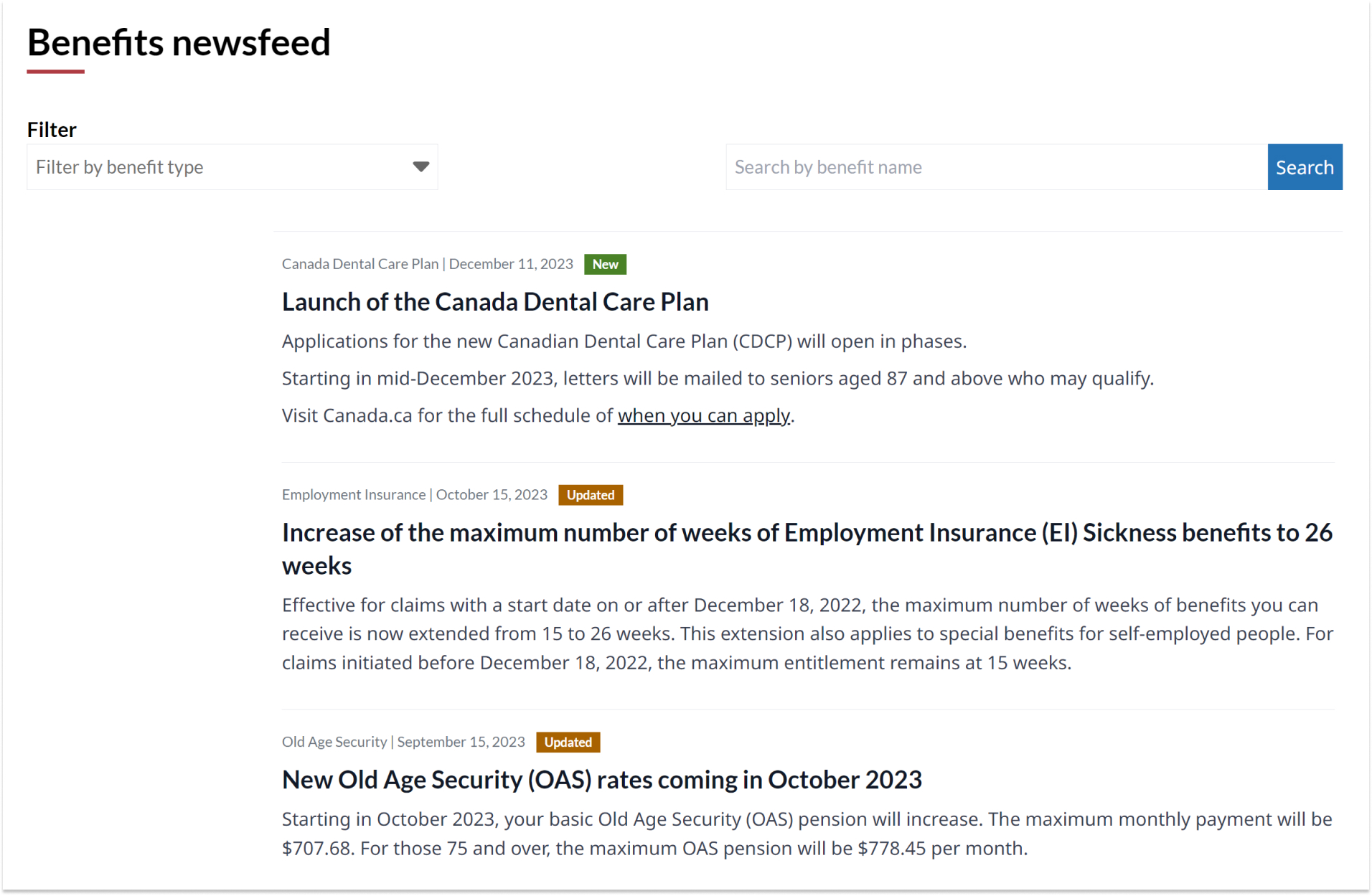Click the Canada Dental Care Plan category label
Viewport: 1372px width, 896px height.
tap(360, 265)
